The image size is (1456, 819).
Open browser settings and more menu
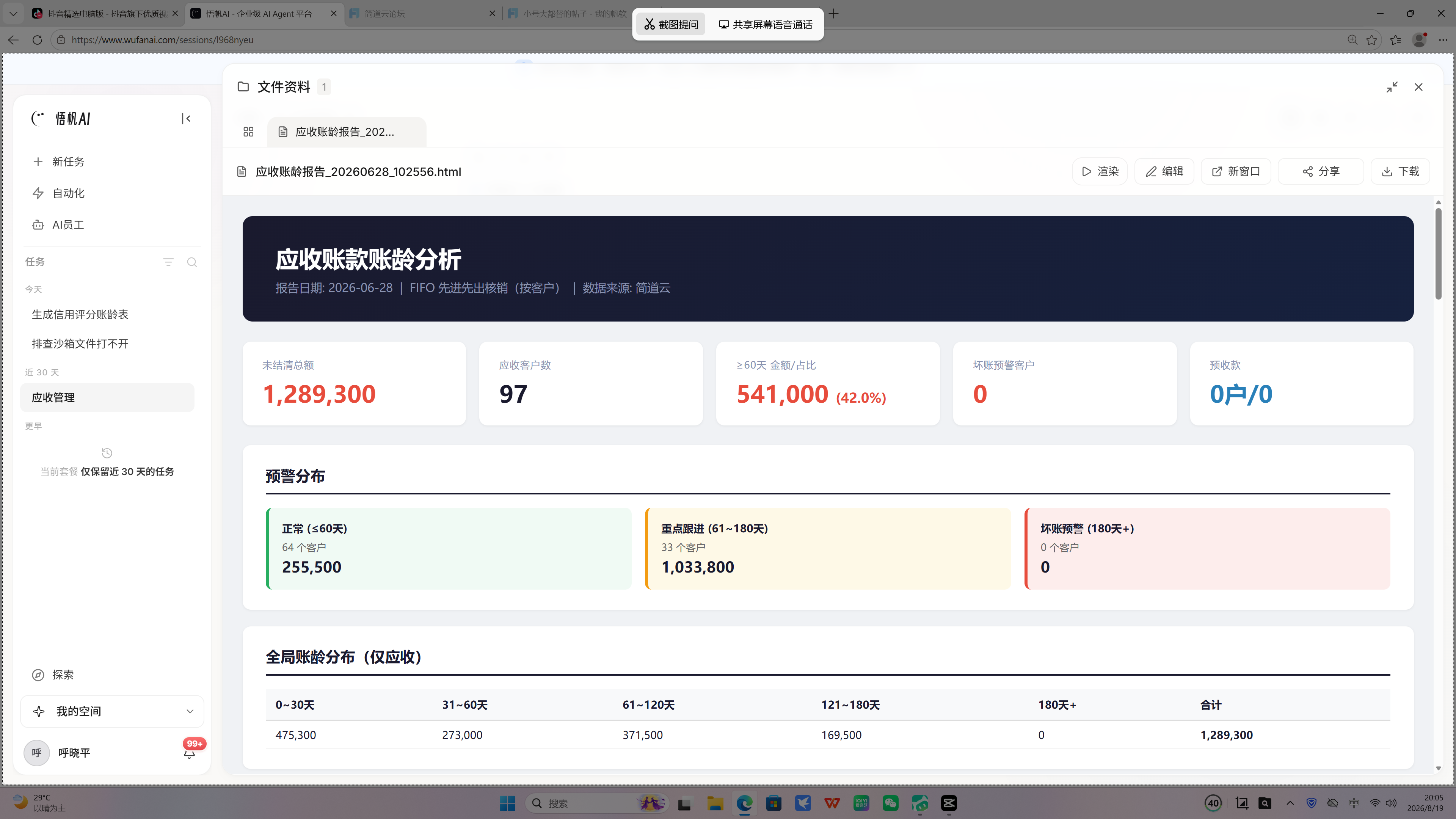click(x=1443, y=39)
